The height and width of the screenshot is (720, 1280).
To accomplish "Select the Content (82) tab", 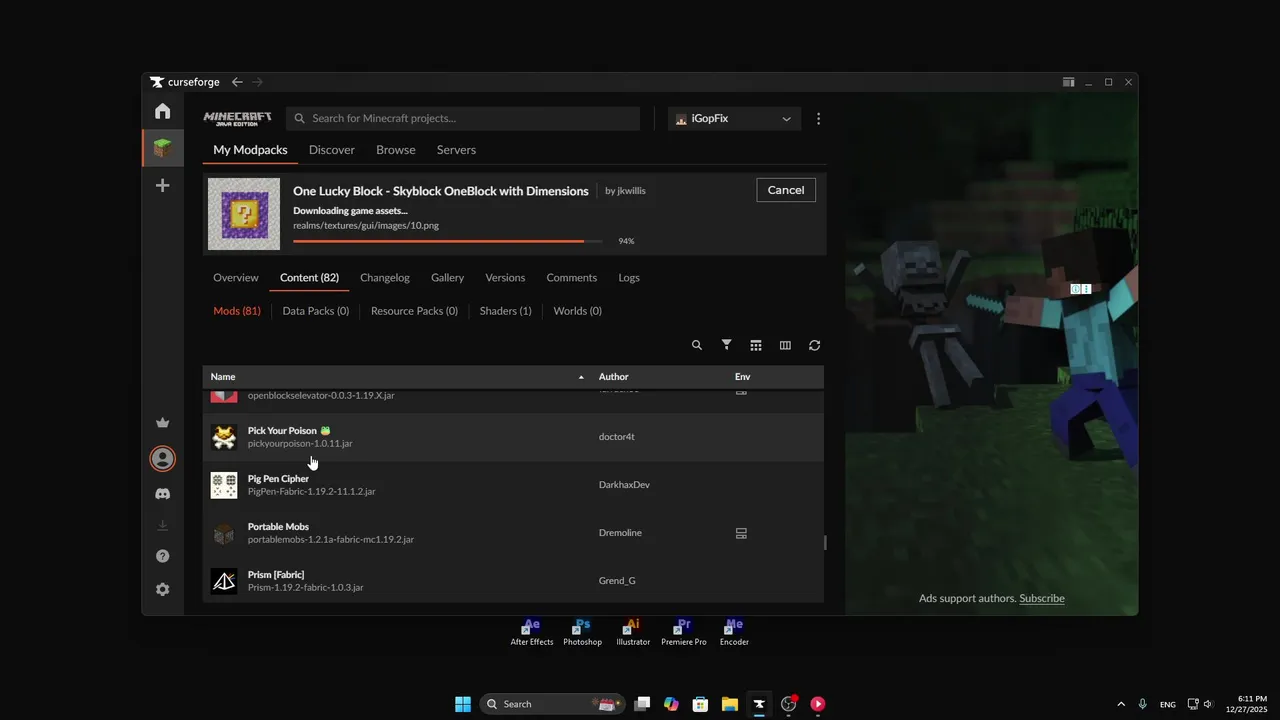I will click(x=309, y=278).
